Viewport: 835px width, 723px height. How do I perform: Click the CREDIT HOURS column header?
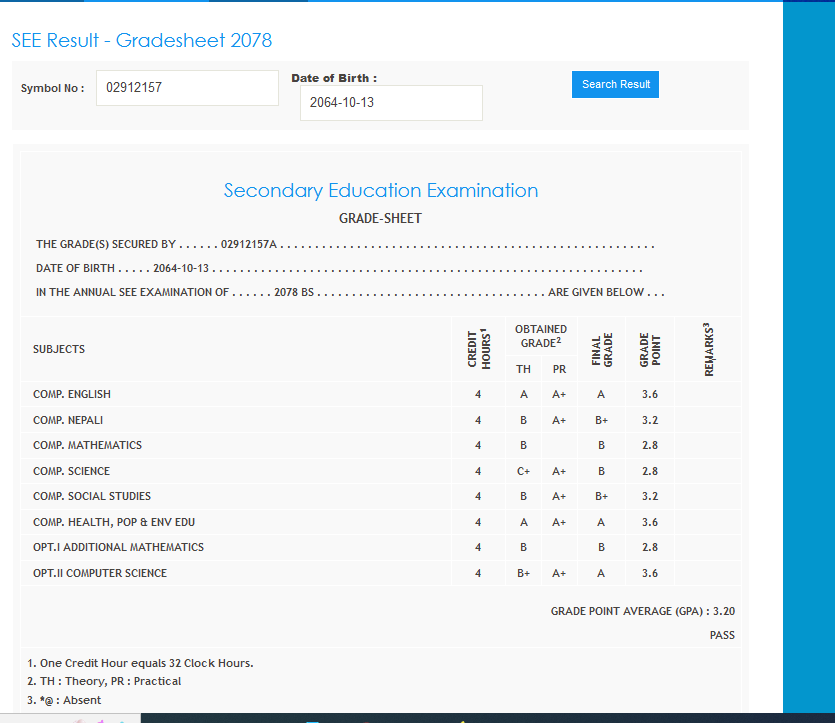(x=478, y=349)
